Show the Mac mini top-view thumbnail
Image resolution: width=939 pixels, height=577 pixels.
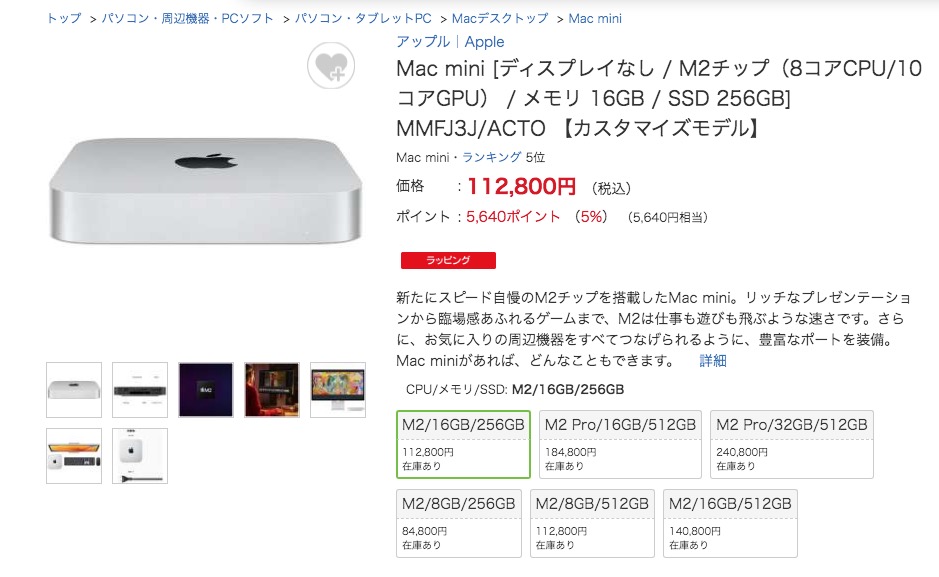pos(74,390)
